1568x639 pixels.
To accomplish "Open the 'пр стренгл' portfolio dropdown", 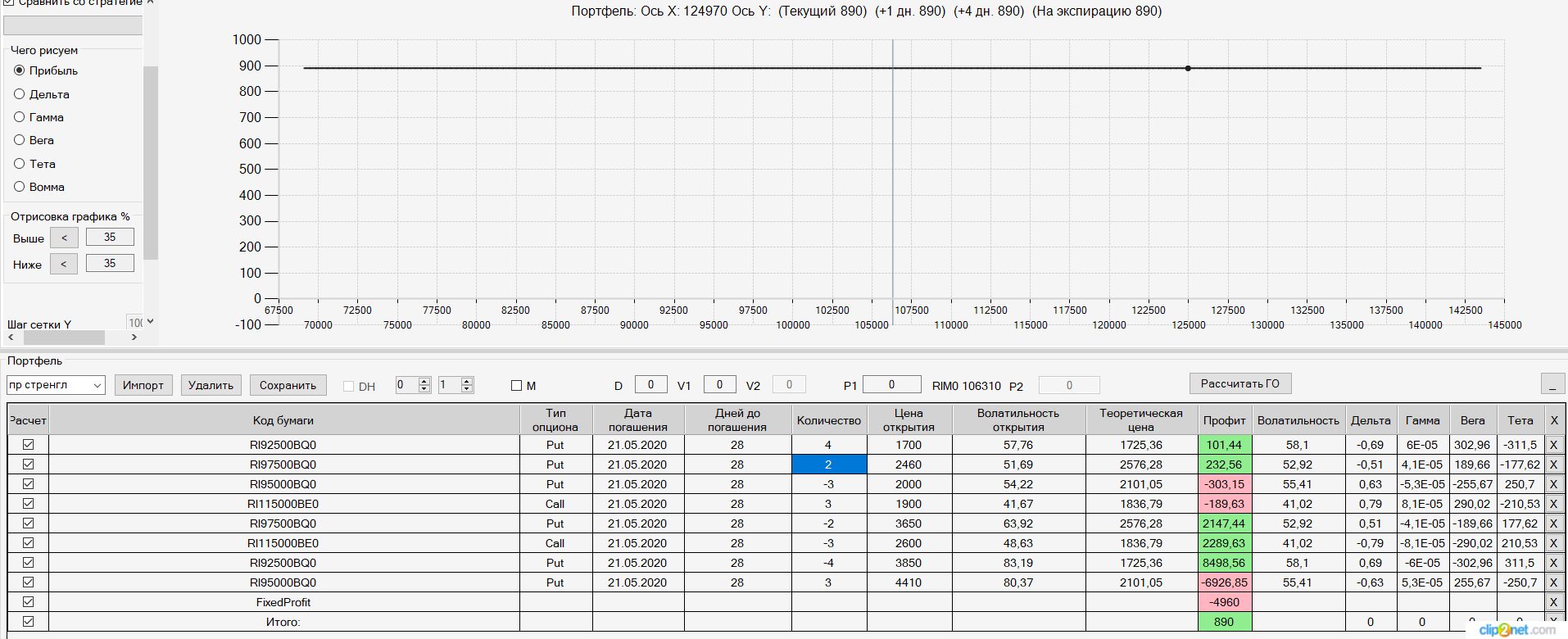I will click(x=56, y=385).
